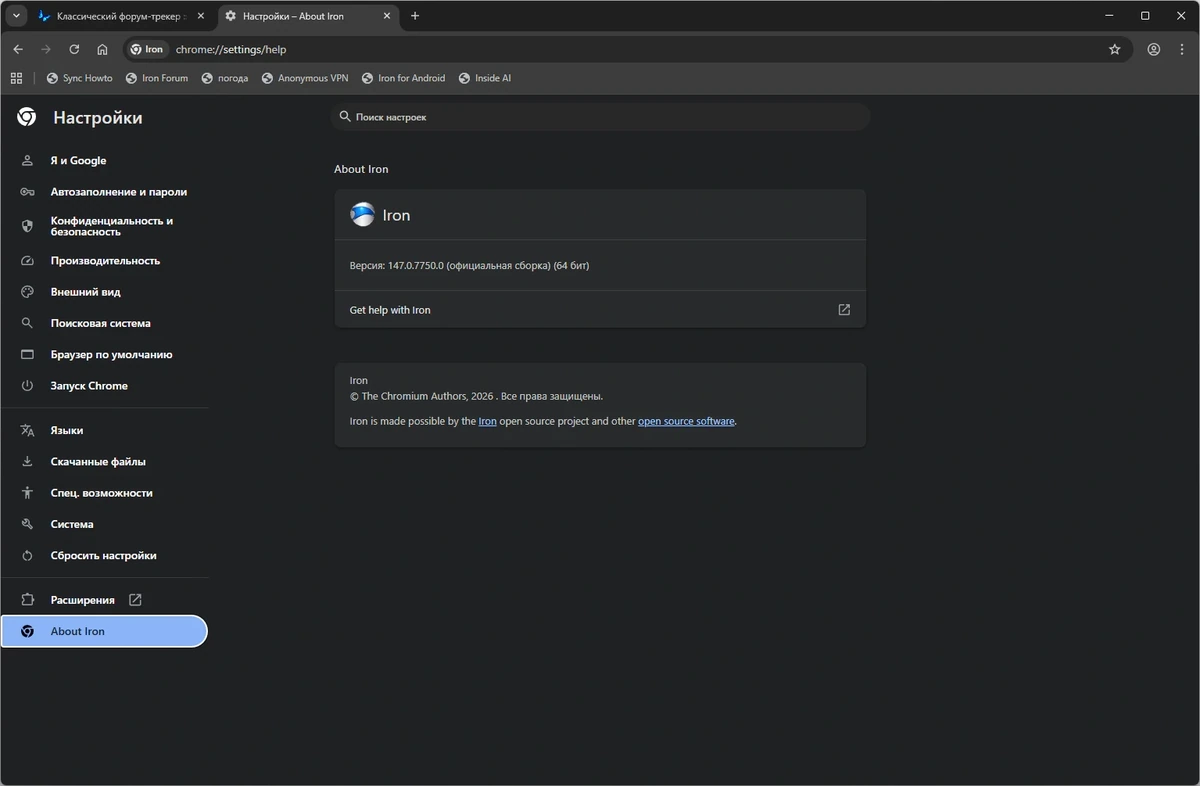Open Спец. возможности settings section
Screen dimensions: 1200x786
pyautogui.click(x=104, y=493)
